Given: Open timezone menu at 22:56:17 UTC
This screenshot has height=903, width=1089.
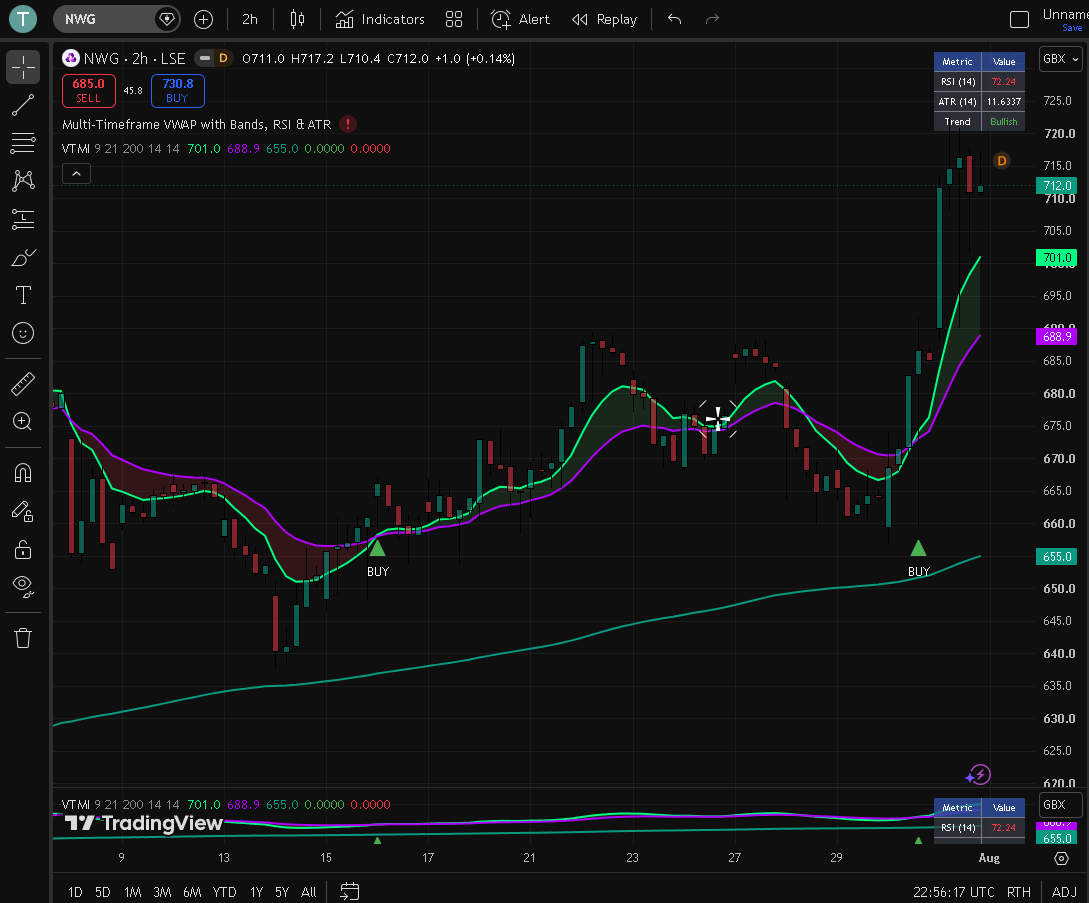Looking at the screenshot, I should [x=954, y=892].
